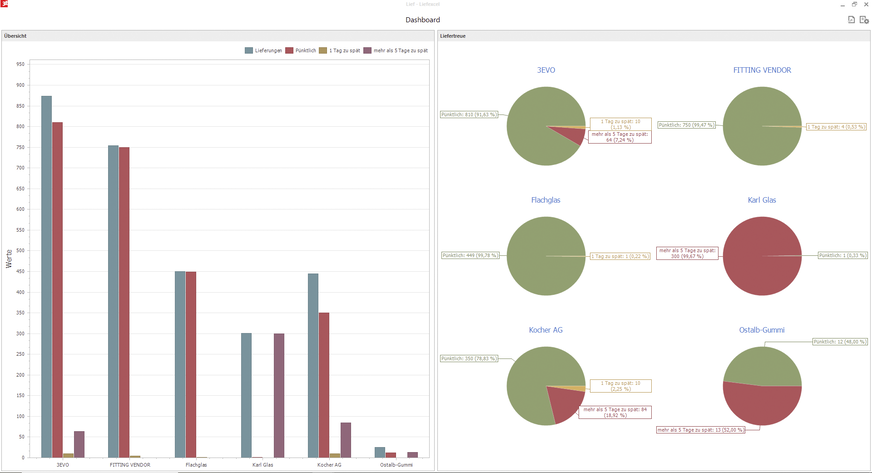Click the red app logo in title bar

[5, 5]
